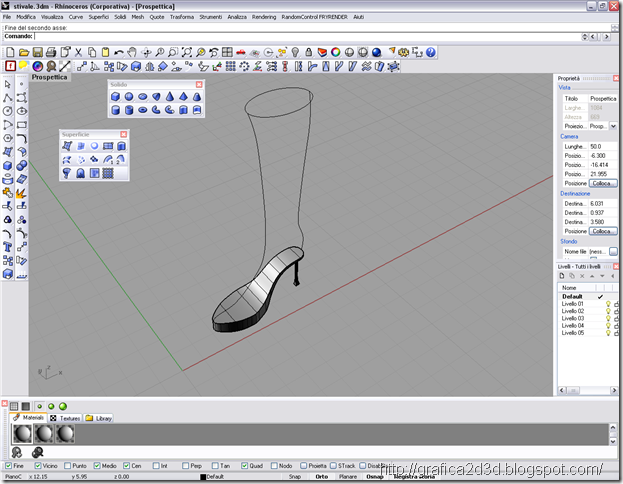
Task: Click the Cut scissors icon
Action: 78,52
